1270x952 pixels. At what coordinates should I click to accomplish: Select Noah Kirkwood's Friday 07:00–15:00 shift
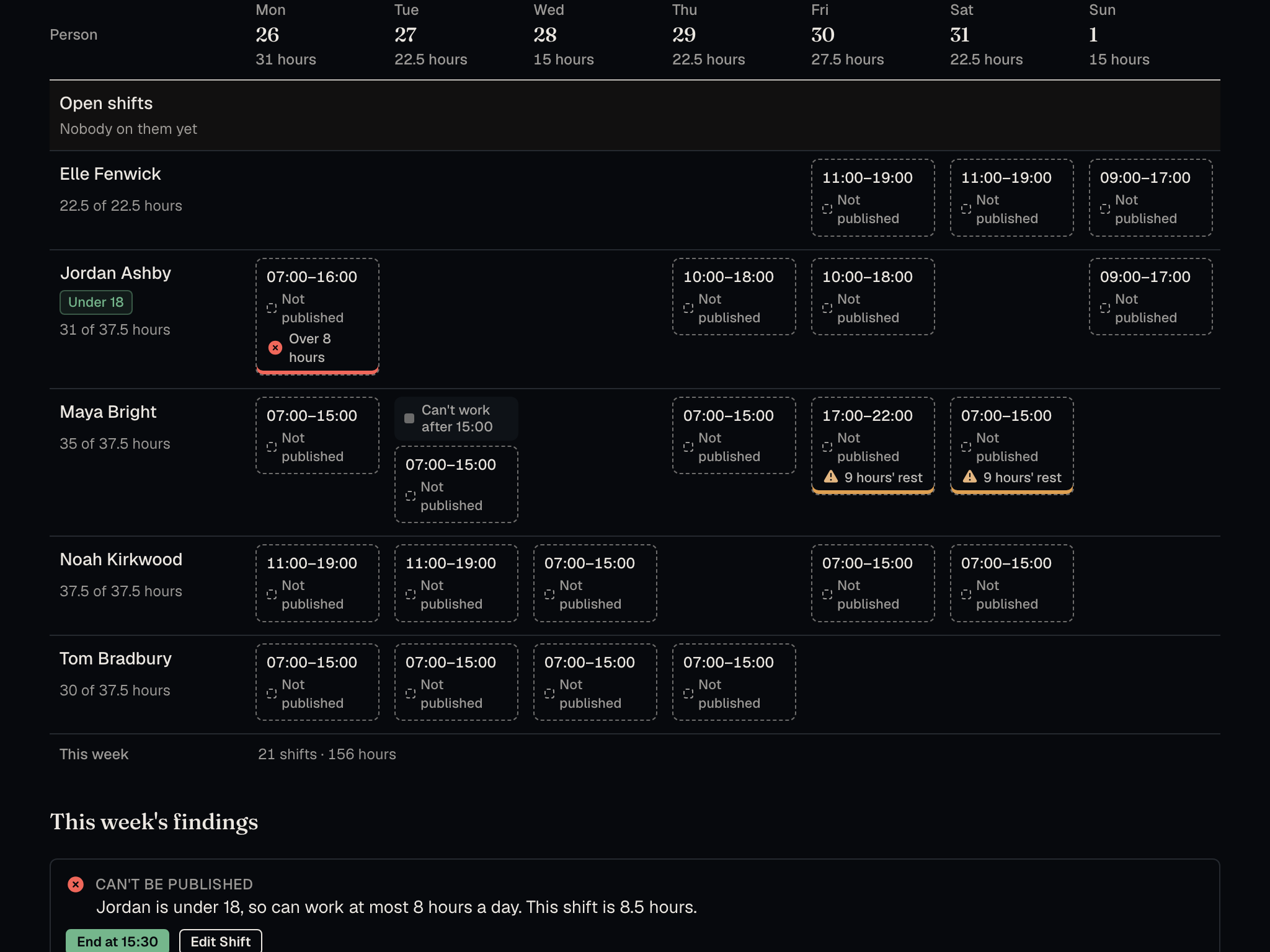(x=873, y=583)
